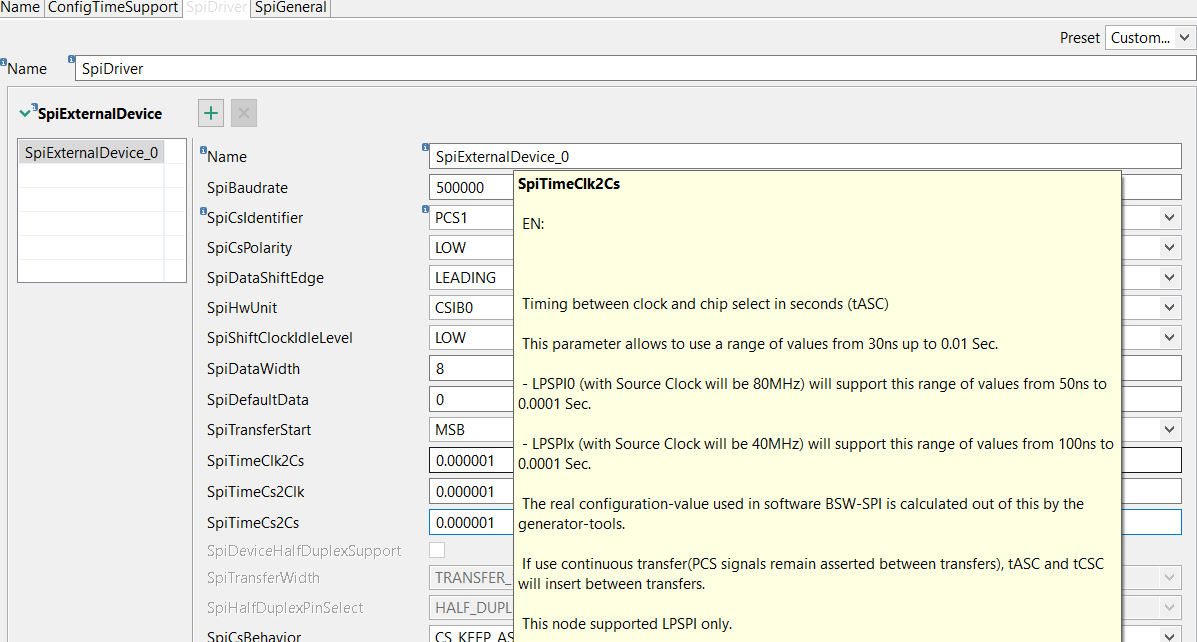
Task: Expand the SpiCsIdentifier dropdown arrow
Action: point(1170,217)
